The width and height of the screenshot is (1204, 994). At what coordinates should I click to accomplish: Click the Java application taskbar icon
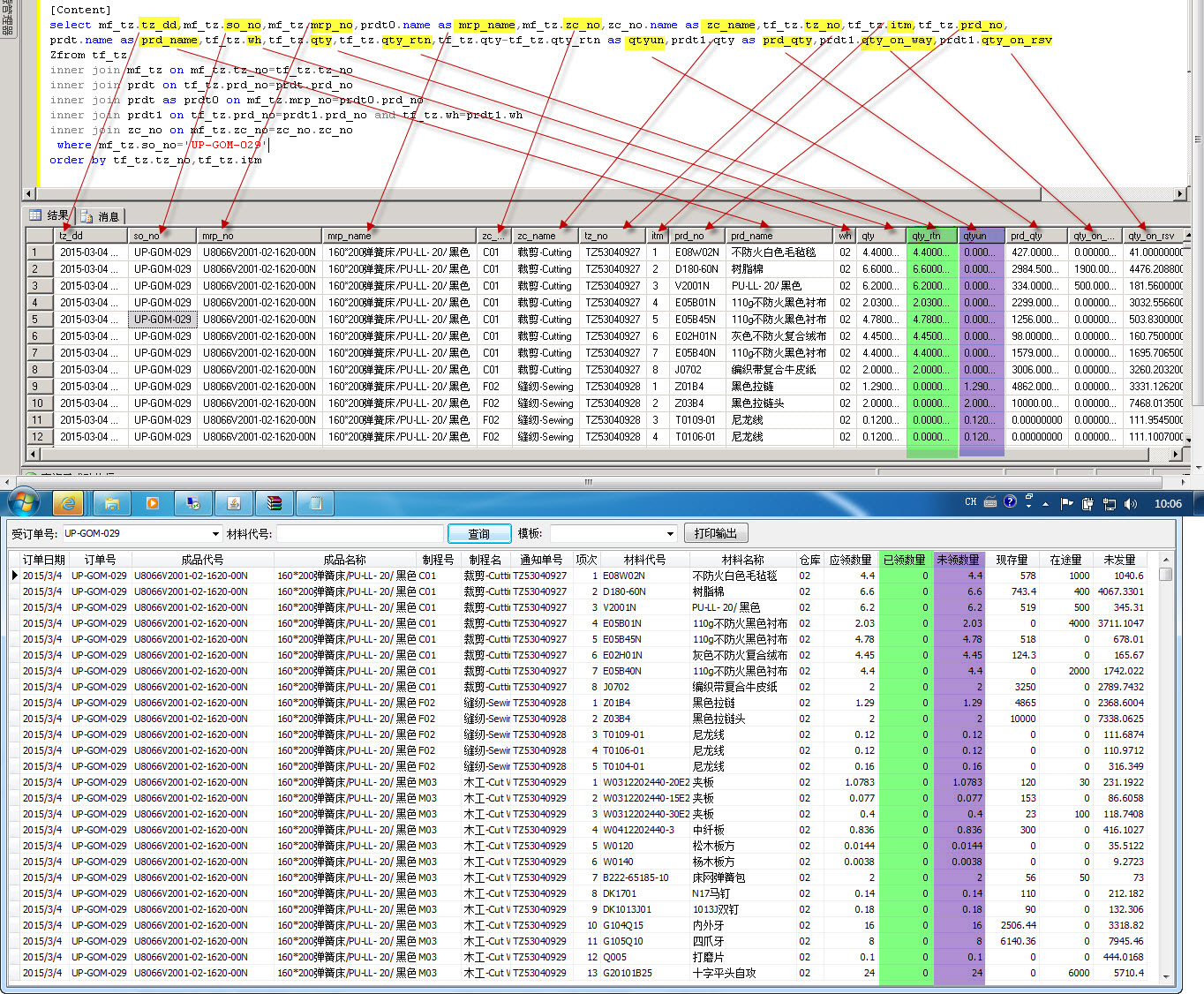234,503
